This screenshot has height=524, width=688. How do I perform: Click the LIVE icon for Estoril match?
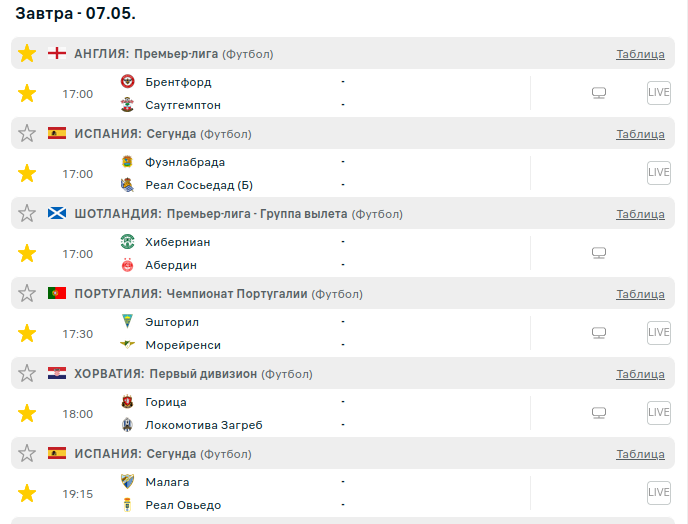click(x=658, y=333)
